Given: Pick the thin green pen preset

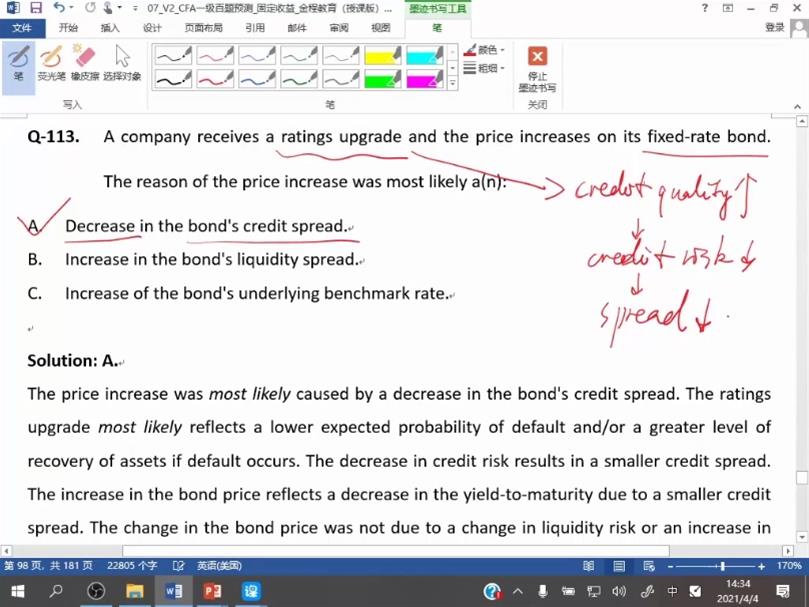Looking at the screenshot, I should 298,55.
